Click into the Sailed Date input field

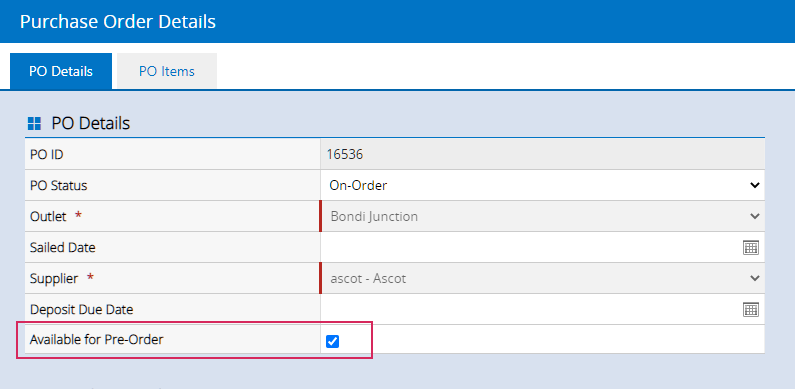pos(531,247)
